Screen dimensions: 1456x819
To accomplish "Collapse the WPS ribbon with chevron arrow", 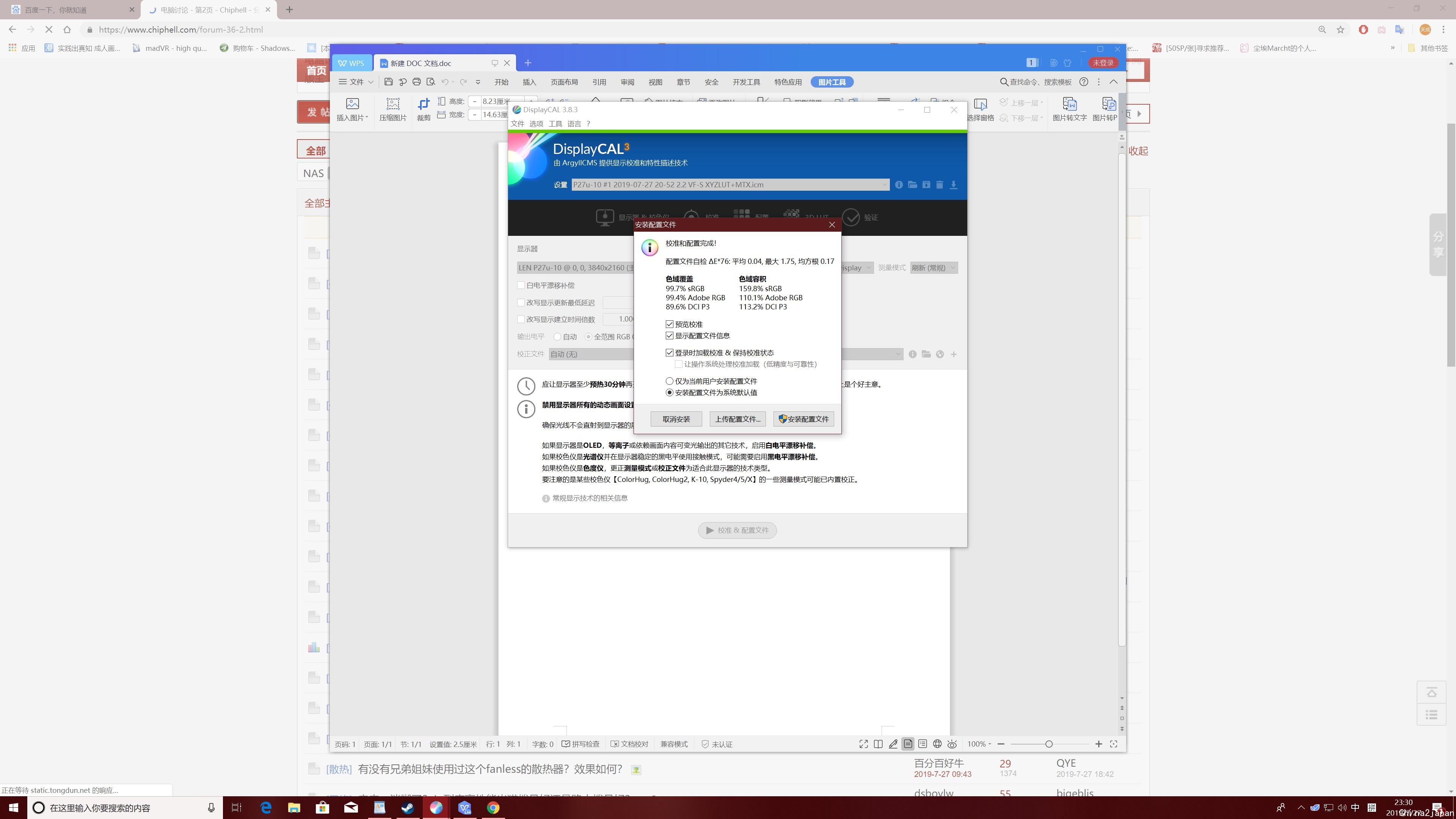I will click(1114, 82).
